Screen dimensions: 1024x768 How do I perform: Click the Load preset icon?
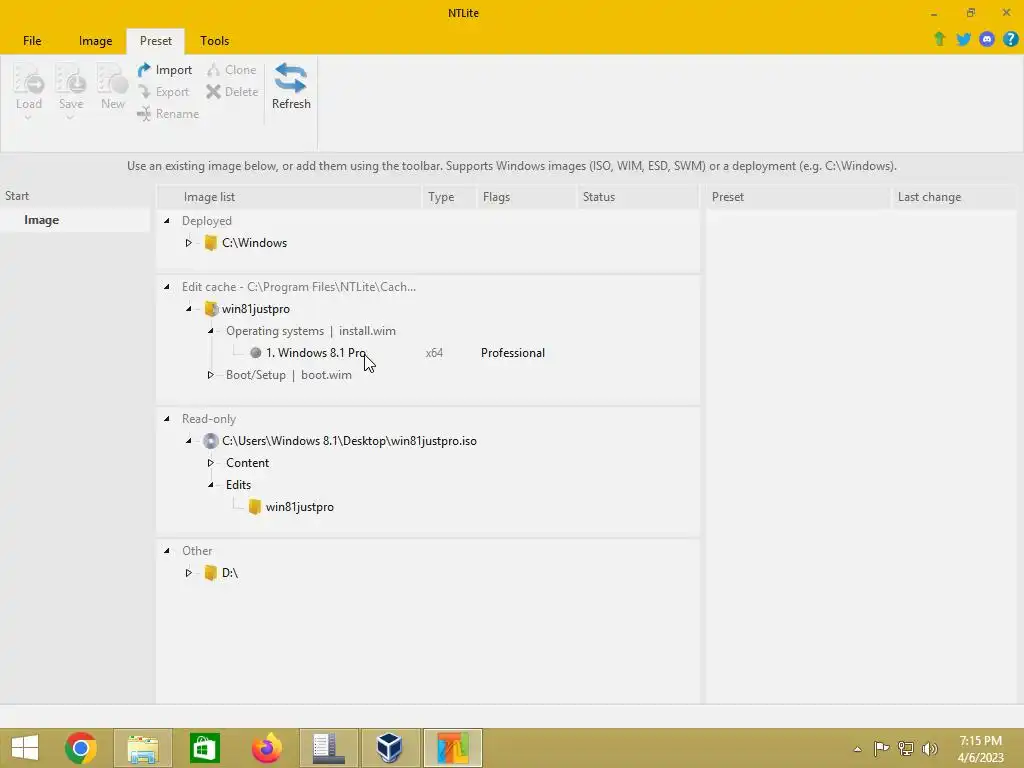coord(29,80)
